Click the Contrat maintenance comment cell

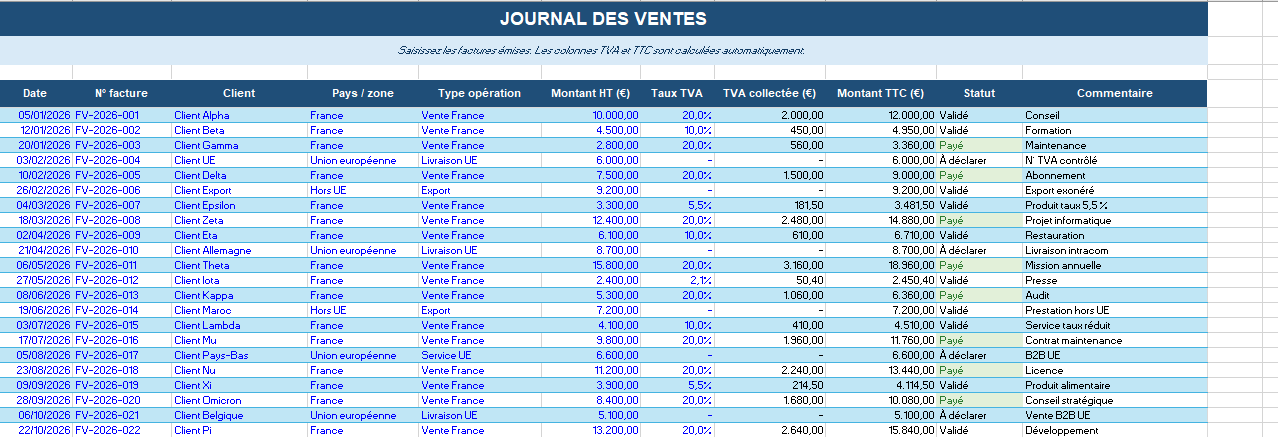(1114, 340)
